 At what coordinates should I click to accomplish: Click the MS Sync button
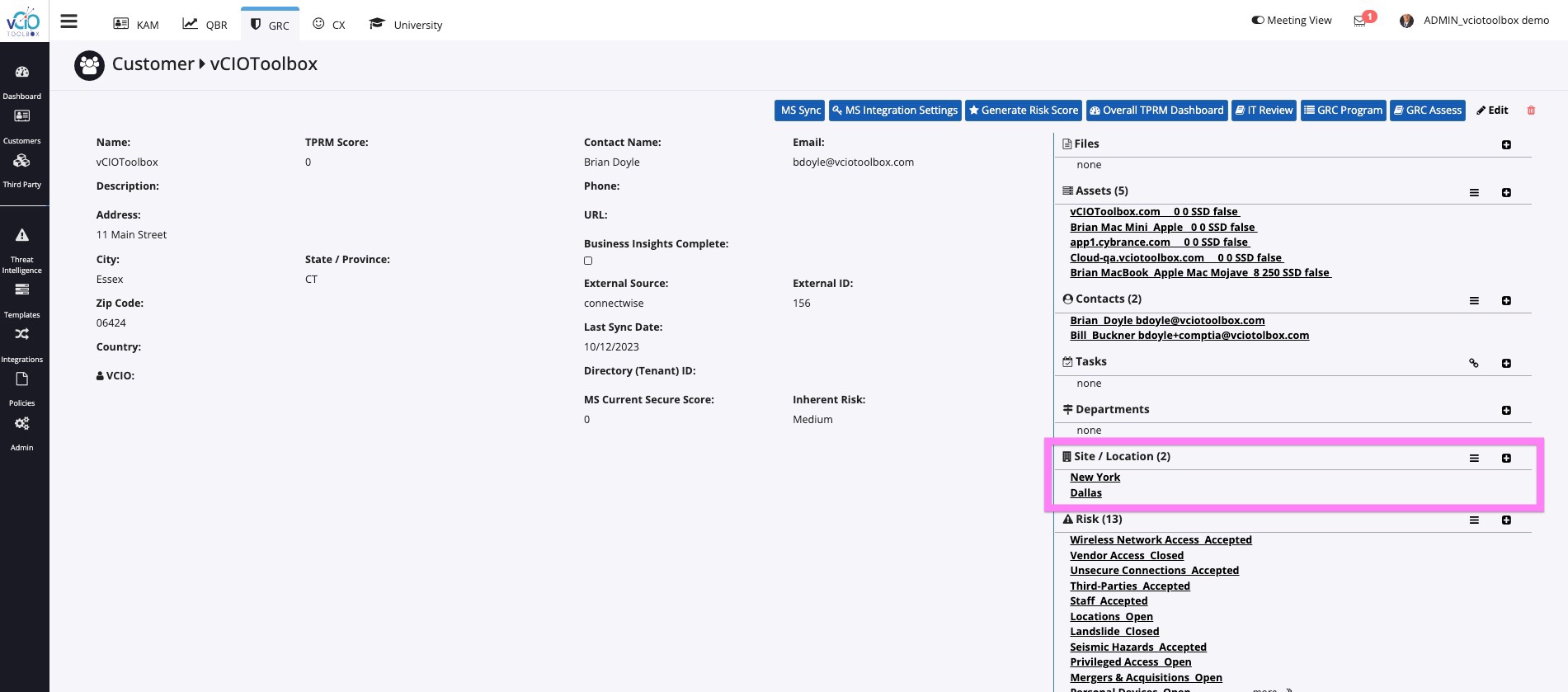coord(799,111)
